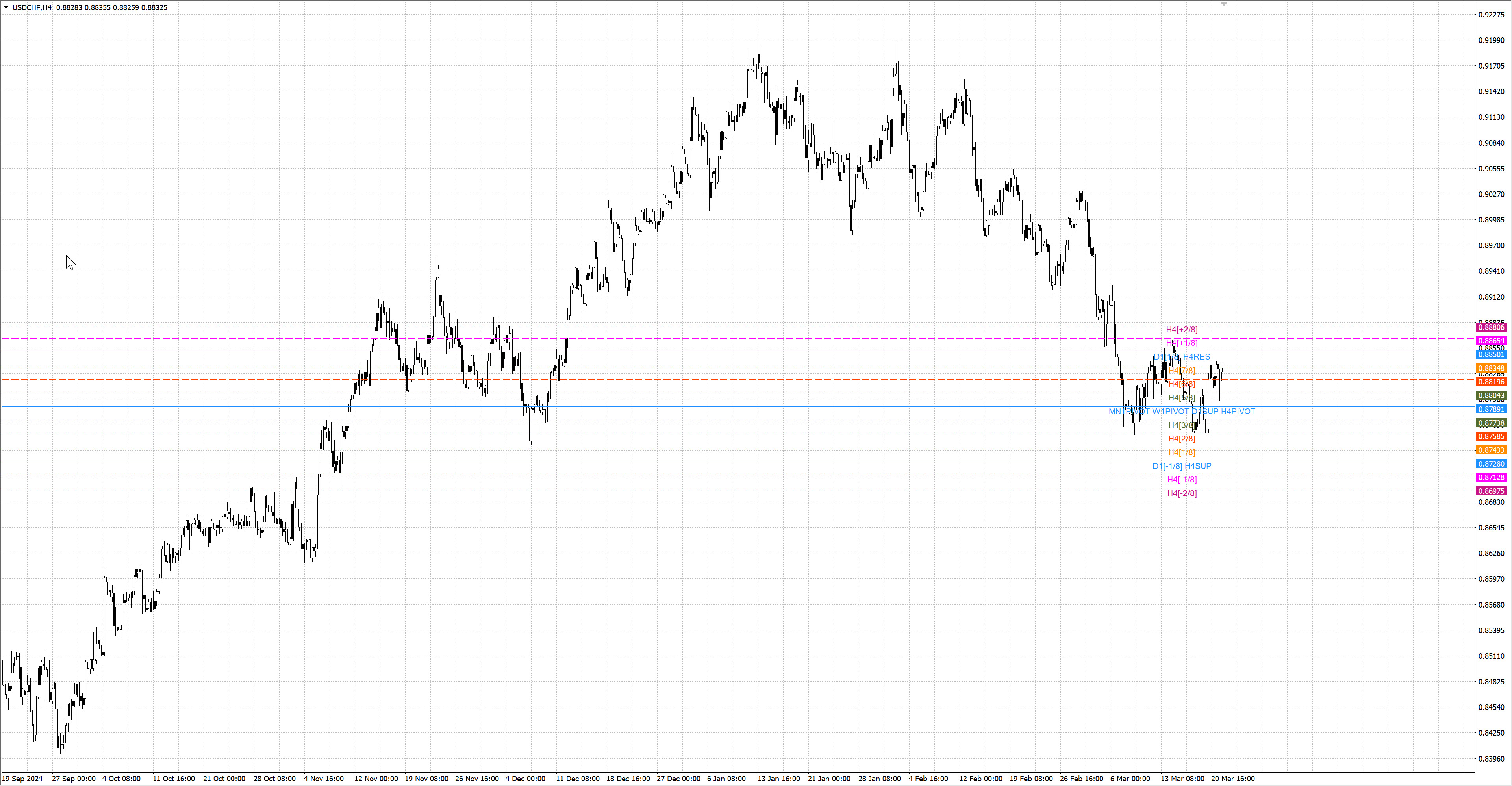Select the orange 0.88348 price tag

[1491, 368]
